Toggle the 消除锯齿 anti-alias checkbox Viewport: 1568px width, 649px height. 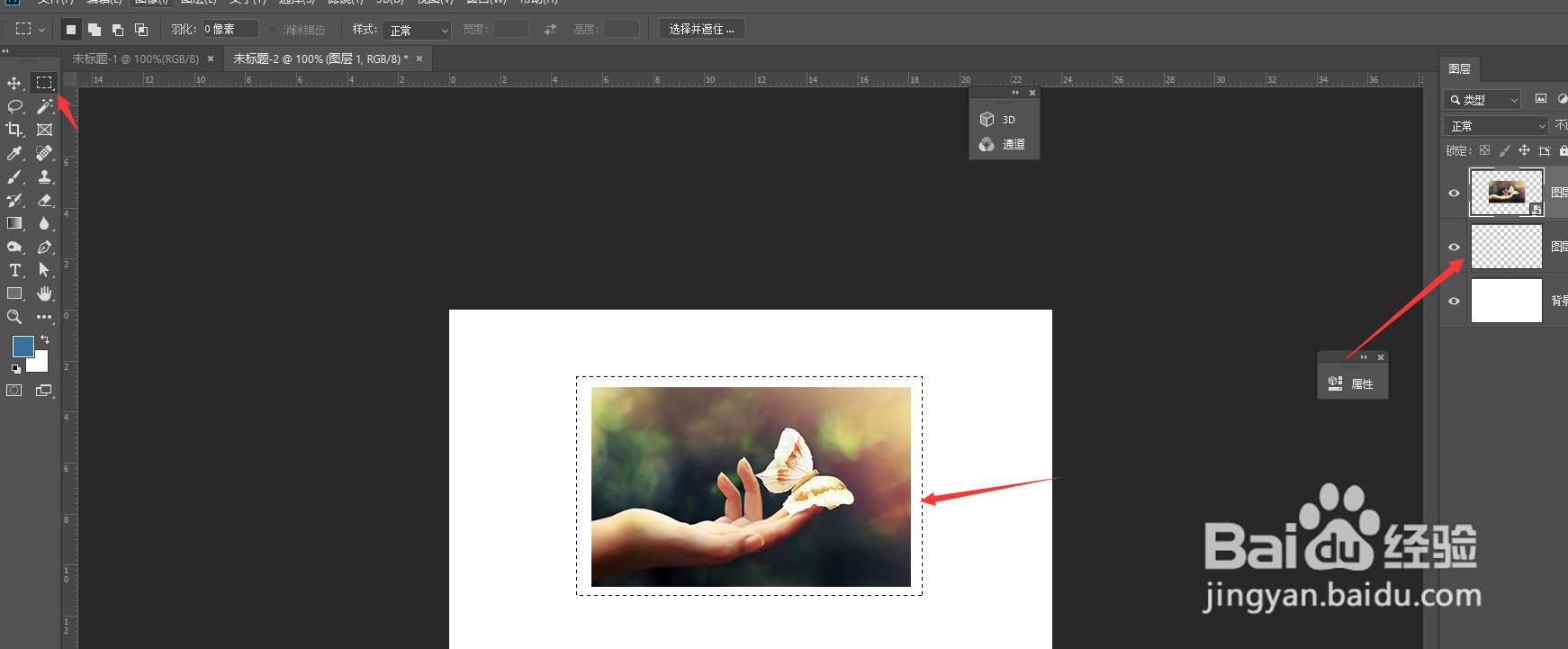pos(273,30)
